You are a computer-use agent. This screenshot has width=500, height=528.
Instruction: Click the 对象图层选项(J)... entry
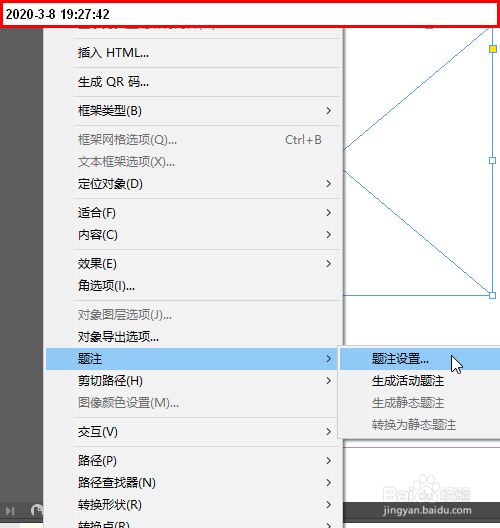click(x=193, y=315)
